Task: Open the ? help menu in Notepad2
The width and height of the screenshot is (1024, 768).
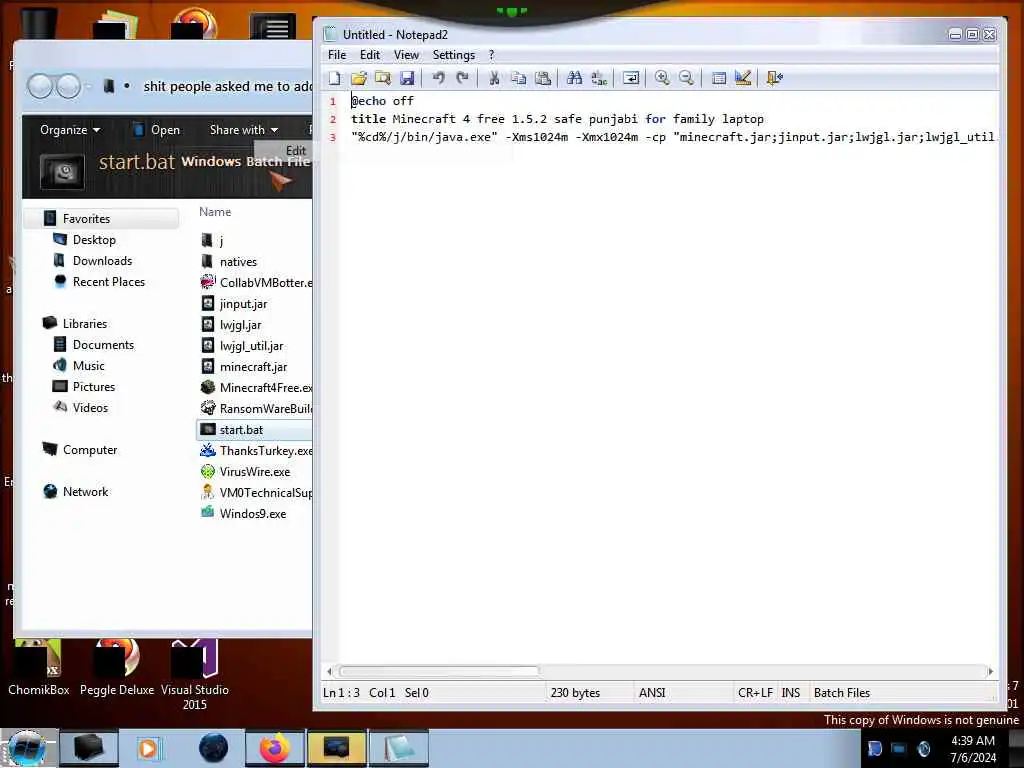Action: (492, 55)
